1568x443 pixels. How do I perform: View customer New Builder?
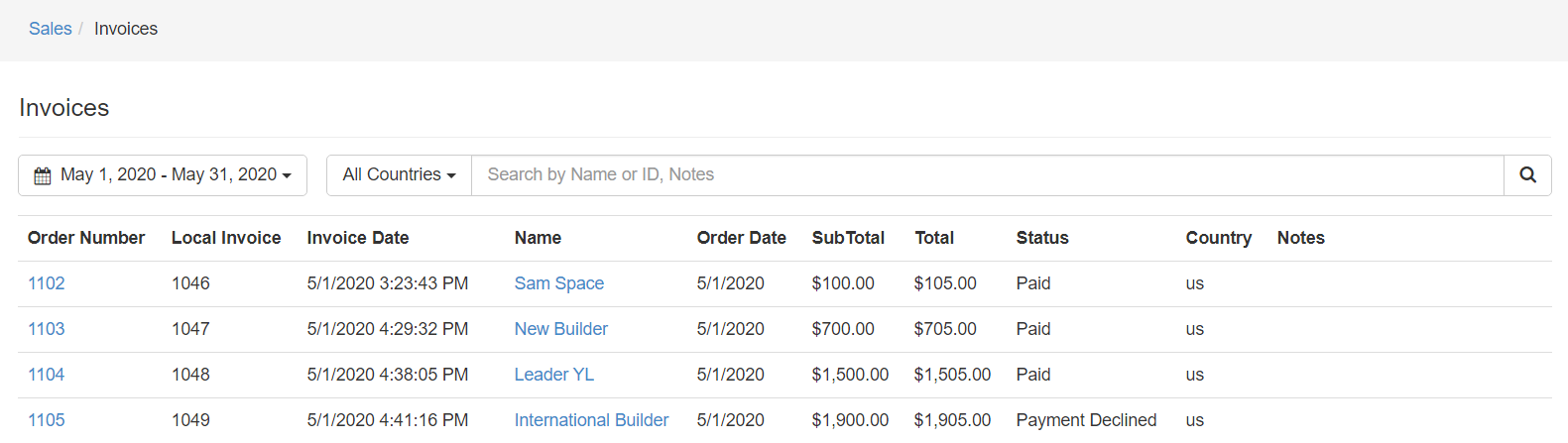tap(560, 329)
